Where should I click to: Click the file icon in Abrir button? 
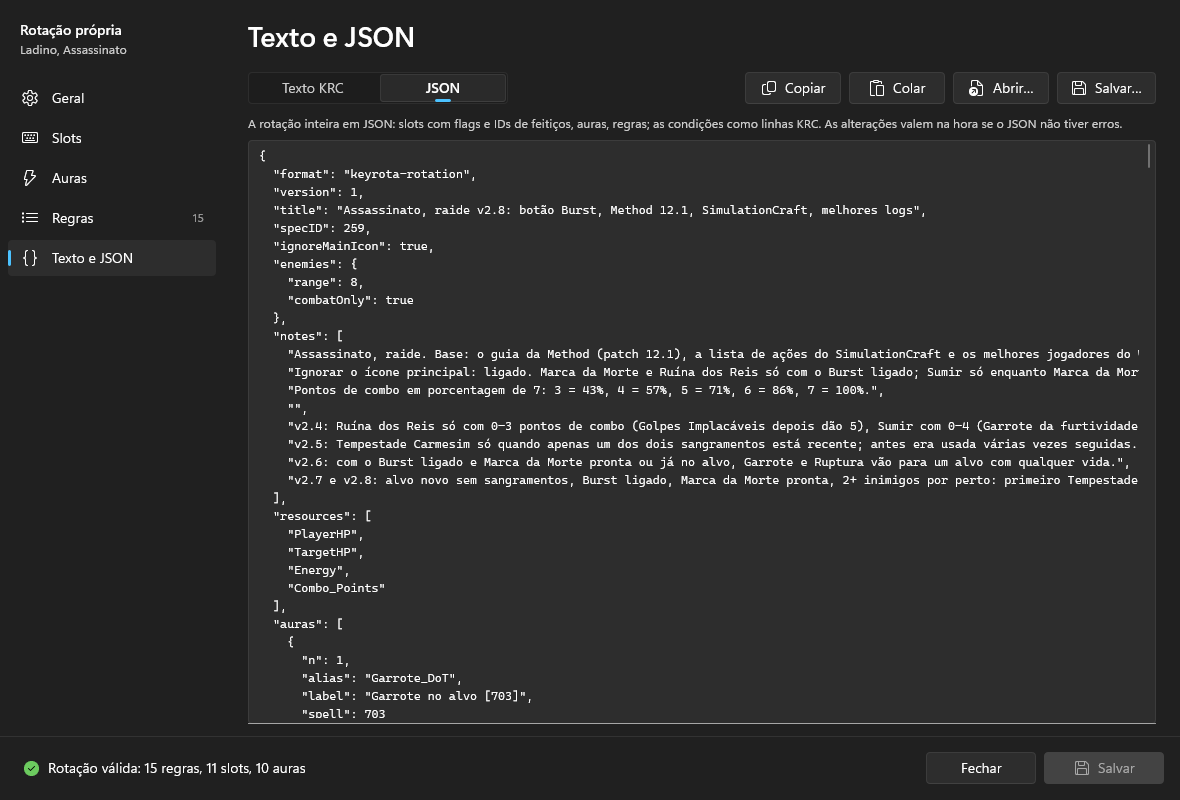[975, 88]
